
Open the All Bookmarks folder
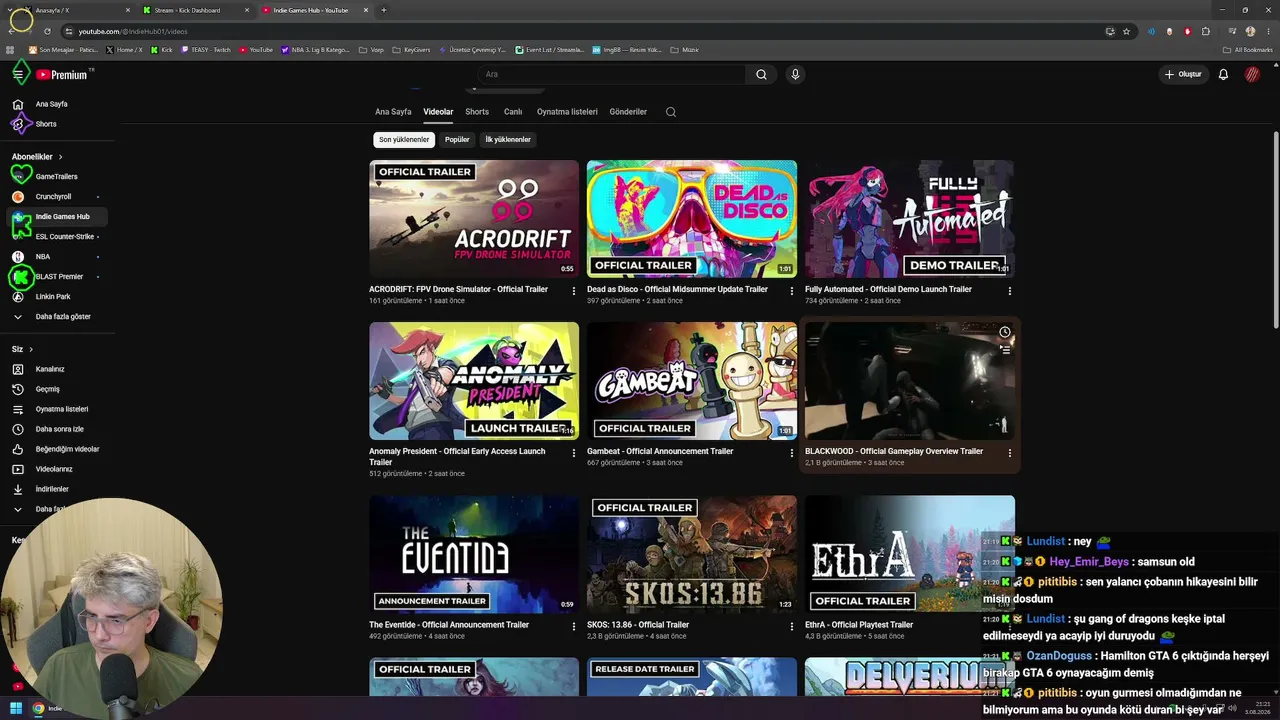tap(1248, 49)
